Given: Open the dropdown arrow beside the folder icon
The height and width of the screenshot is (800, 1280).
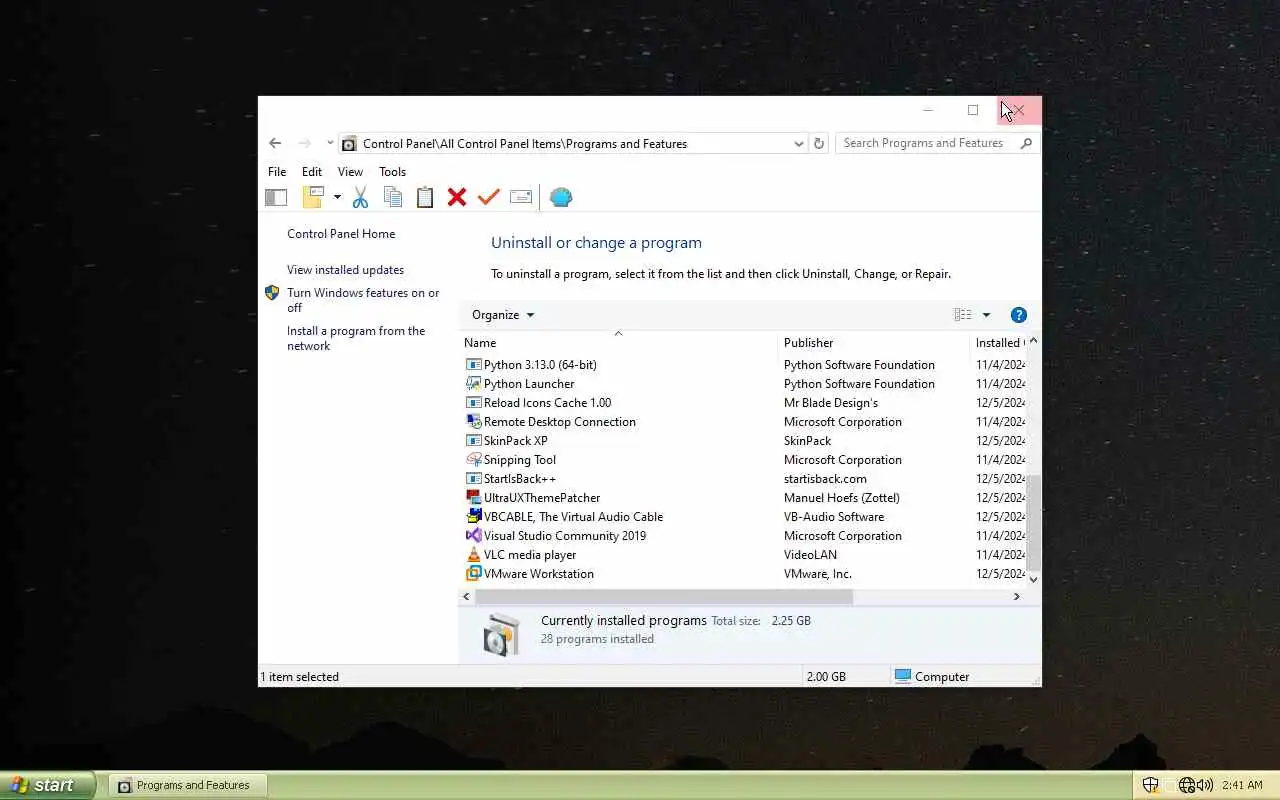Looking at the screenshot, I should [x=337, y=197].
